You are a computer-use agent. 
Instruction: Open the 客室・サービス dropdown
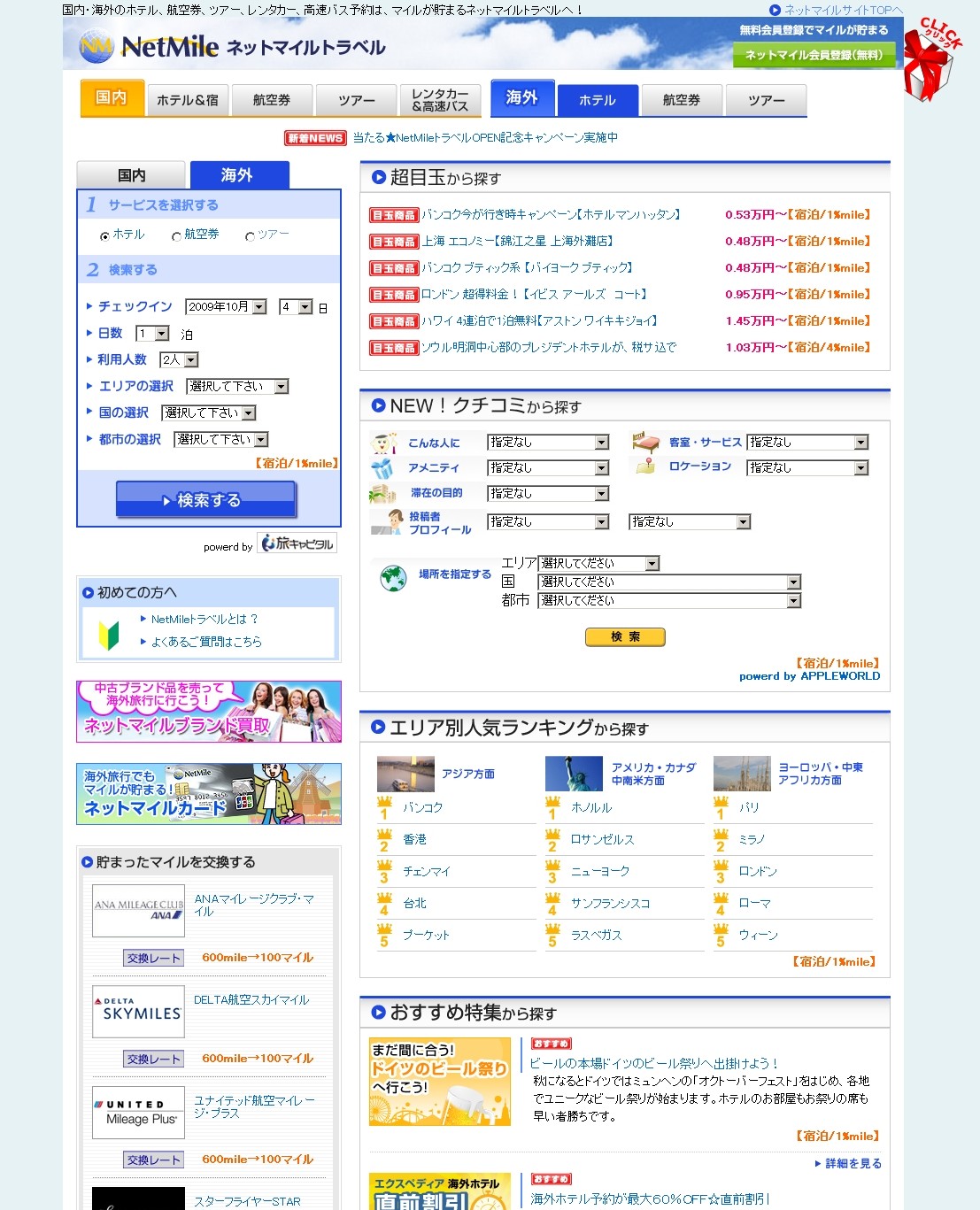point(807,443)
